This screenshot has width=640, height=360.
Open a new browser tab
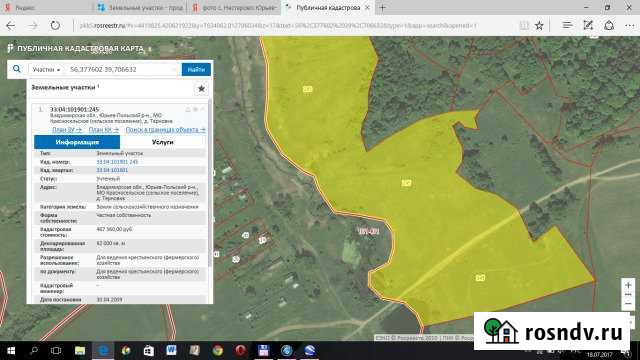tap(382, 8)
